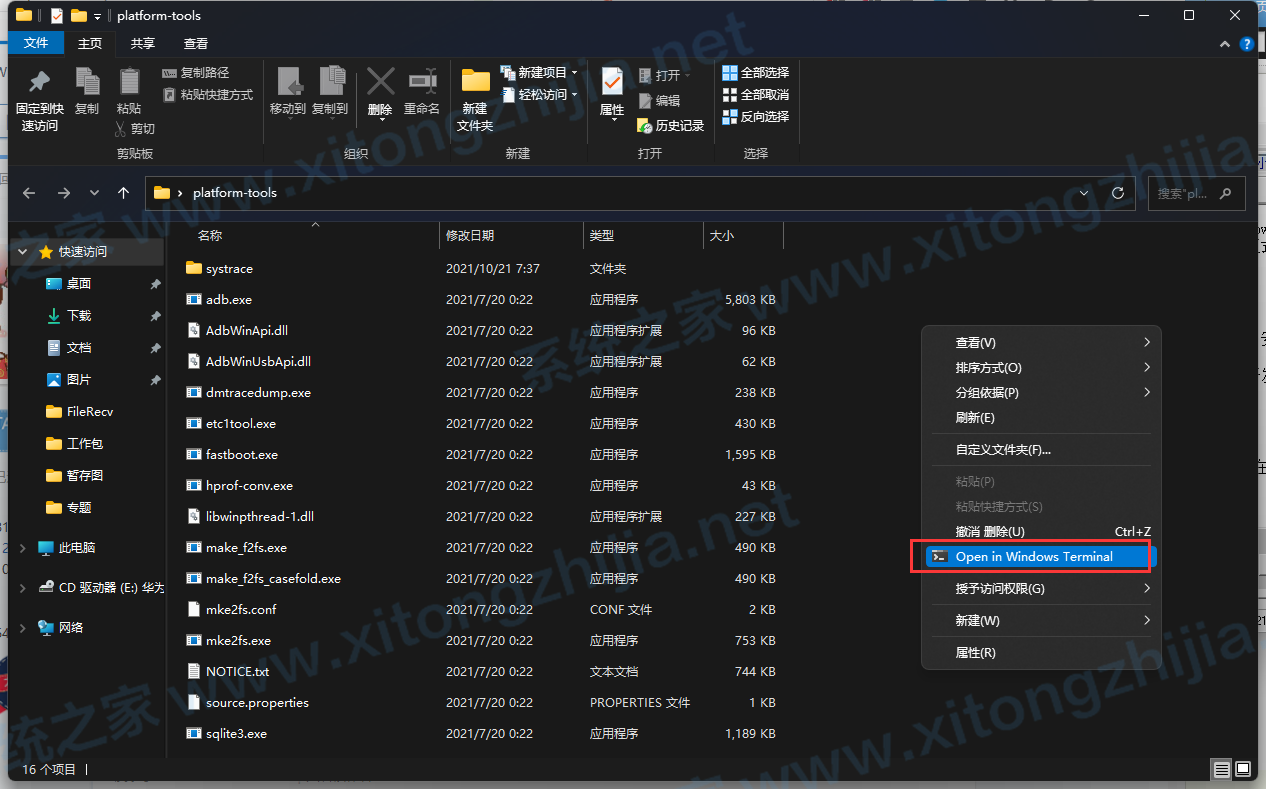
Task: Open the 新建项目 dropdown arrow
Action: 573,73
